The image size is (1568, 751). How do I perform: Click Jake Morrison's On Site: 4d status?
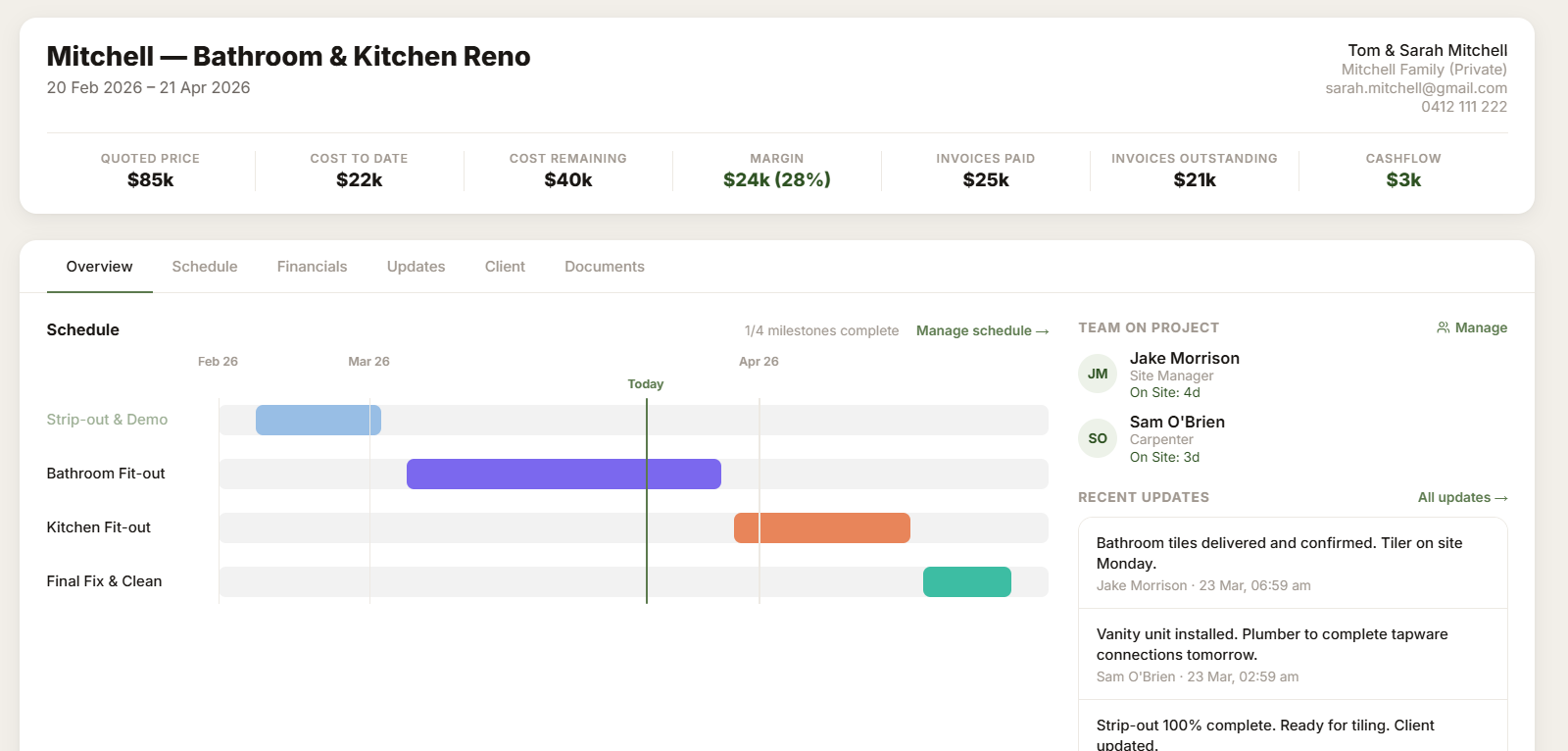pos(1164,393)
